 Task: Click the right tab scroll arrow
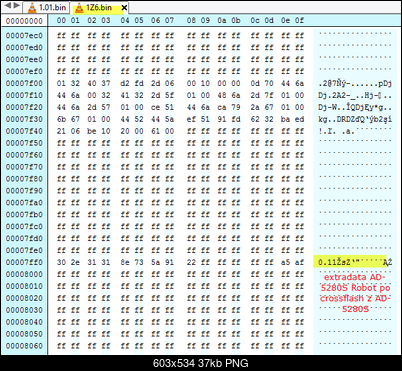[16, 5]
